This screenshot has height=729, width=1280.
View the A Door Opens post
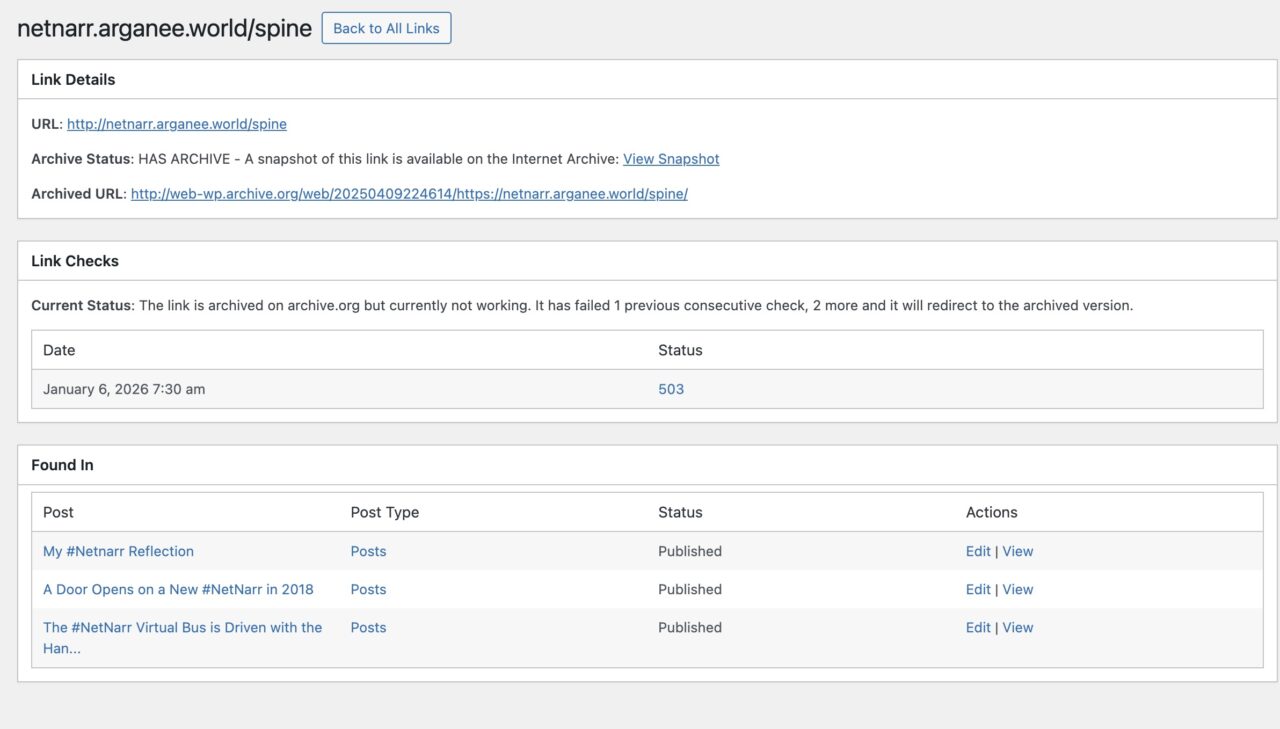pyautogui.click(x=1017, y=589)
